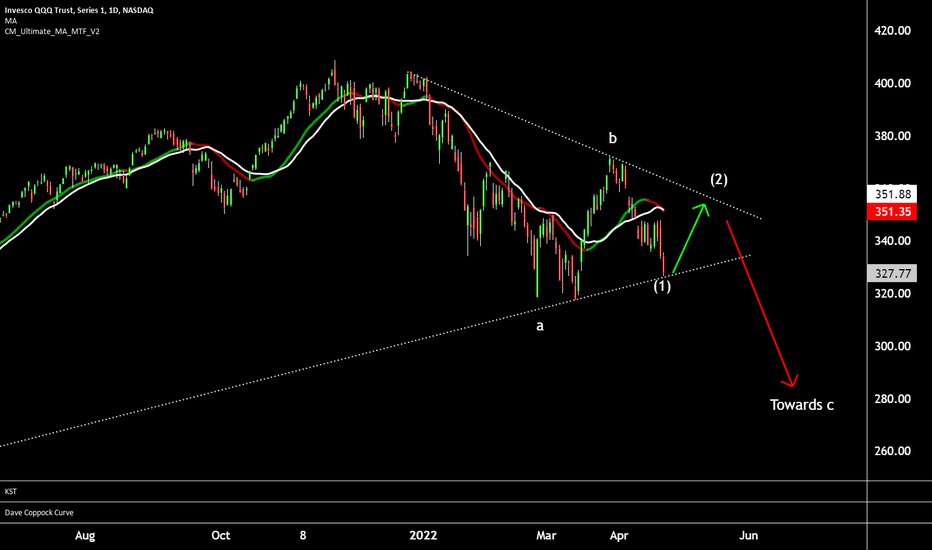Select the '(2)' wave label
932x550 pixels.
tap(719, 179)
